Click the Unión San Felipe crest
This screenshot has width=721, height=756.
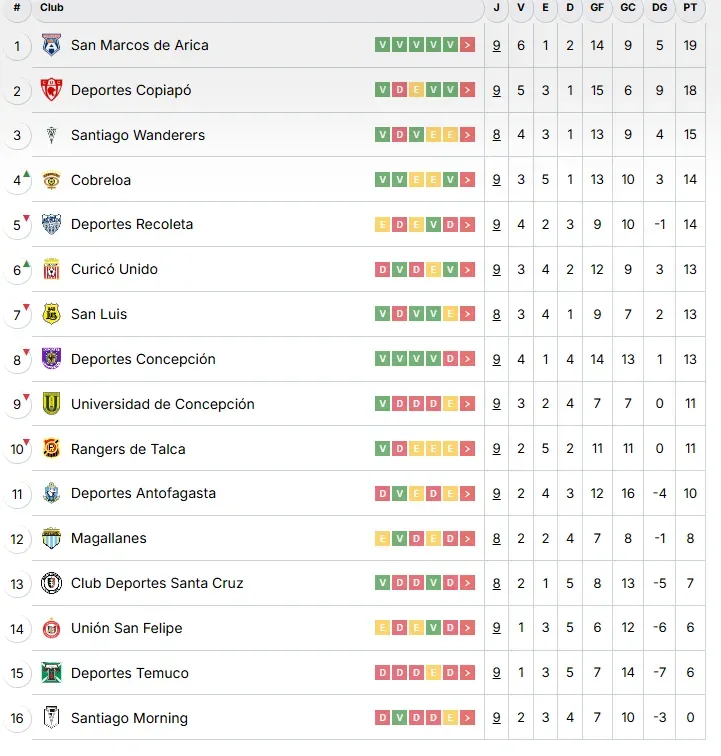[51, 629]
